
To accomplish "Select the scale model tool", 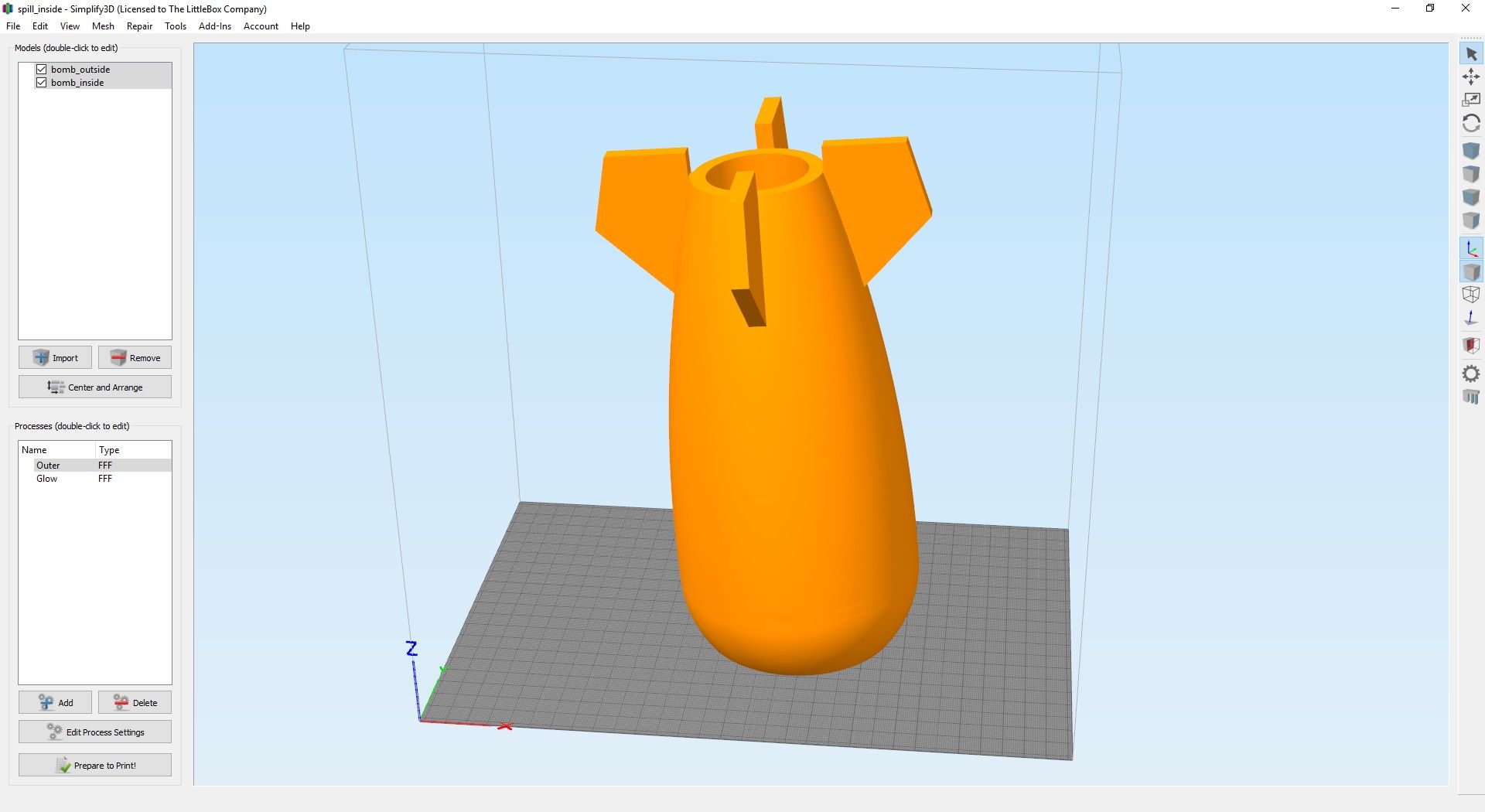I will point(1471,100).
